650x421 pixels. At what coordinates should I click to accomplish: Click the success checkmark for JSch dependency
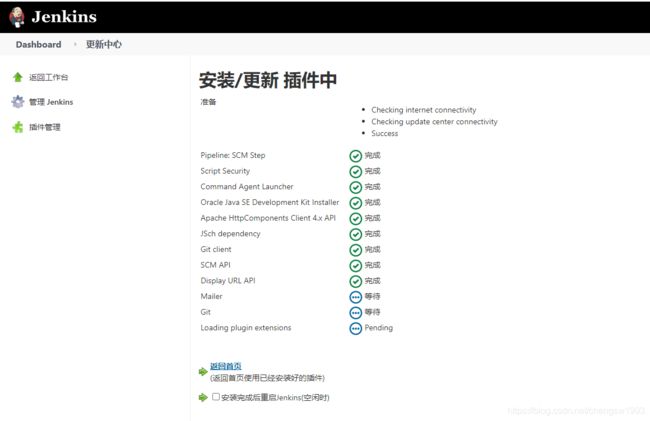point(356,234)
